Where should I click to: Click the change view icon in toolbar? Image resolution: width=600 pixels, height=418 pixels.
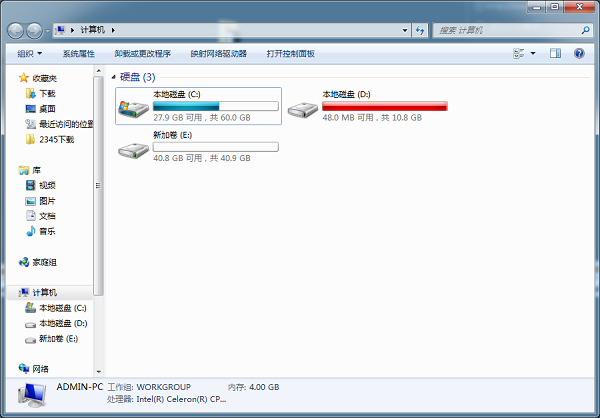coord(518,53)
